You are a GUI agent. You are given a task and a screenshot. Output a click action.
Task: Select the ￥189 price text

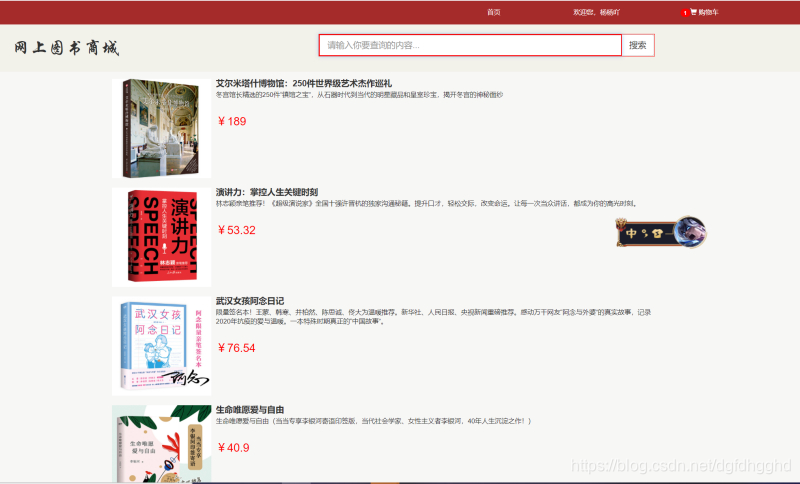click(x=232, y=121)
